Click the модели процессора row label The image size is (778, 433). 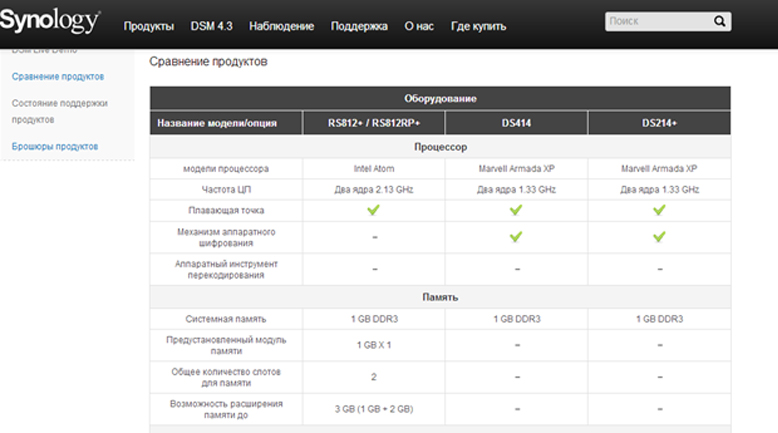click(226, 169)
